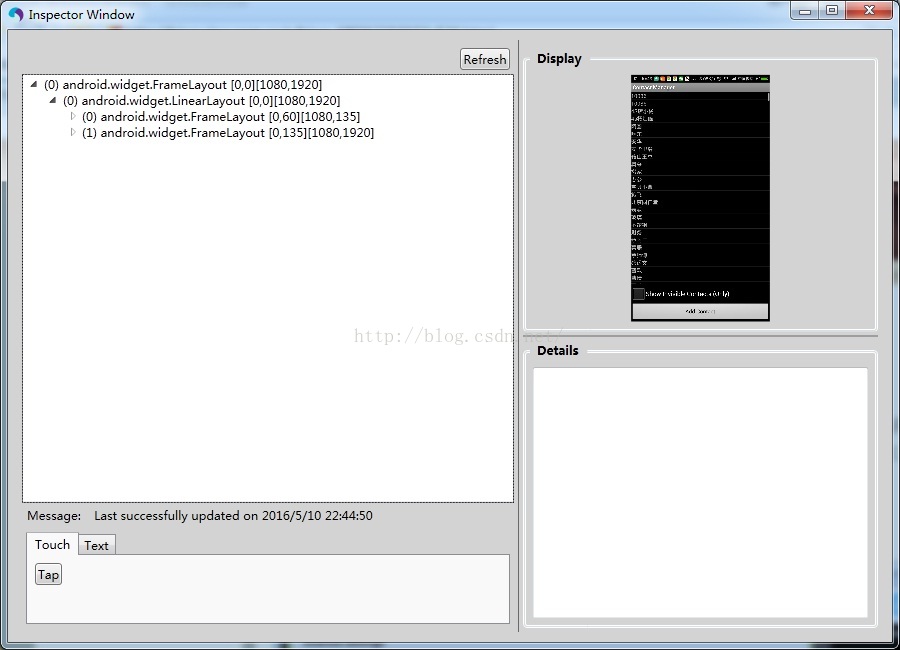
Task: Toggle the checkbox in device preview
Action: click(638, 293)
